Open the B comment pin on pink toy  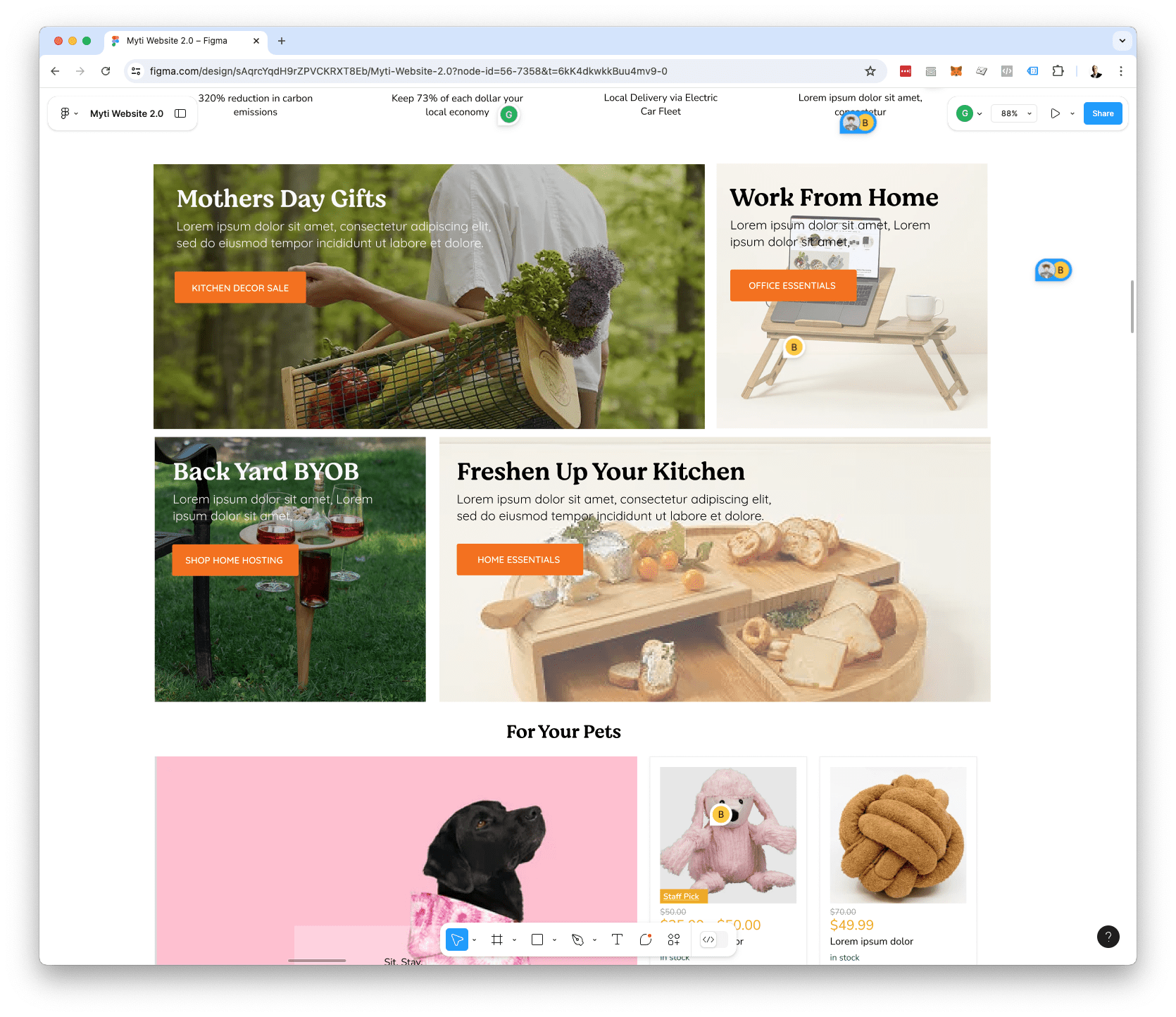point(720,814)
